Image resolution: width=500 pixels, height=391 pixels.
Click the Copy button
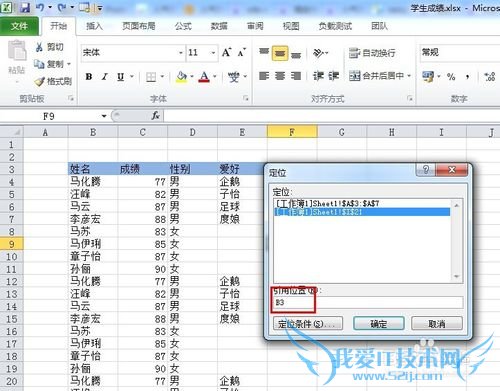pyautogui.click(x=49, y=64)
